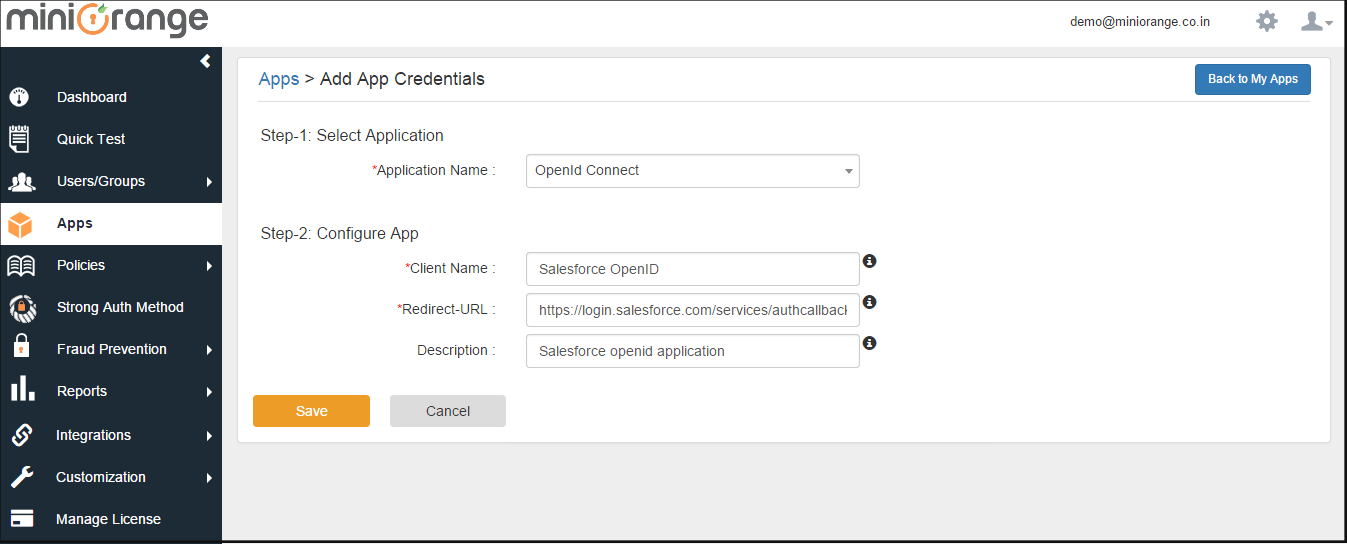Click the info icon beside Redirect-URL
Image resolution: width=1347 pixels, height=544 pixels.
click(x=869, y=302)
